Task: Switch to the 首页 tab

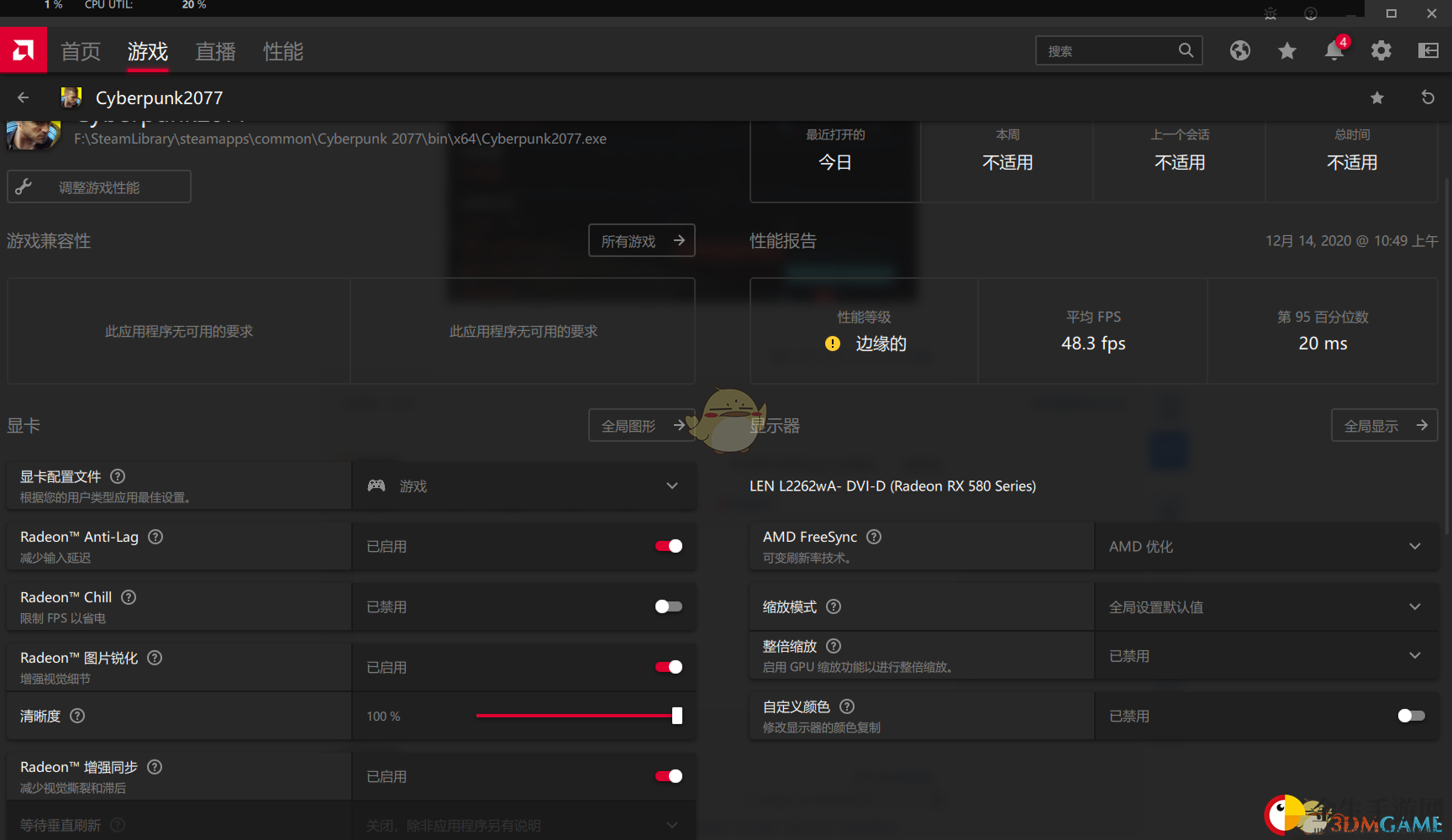Action: [81, 52]
